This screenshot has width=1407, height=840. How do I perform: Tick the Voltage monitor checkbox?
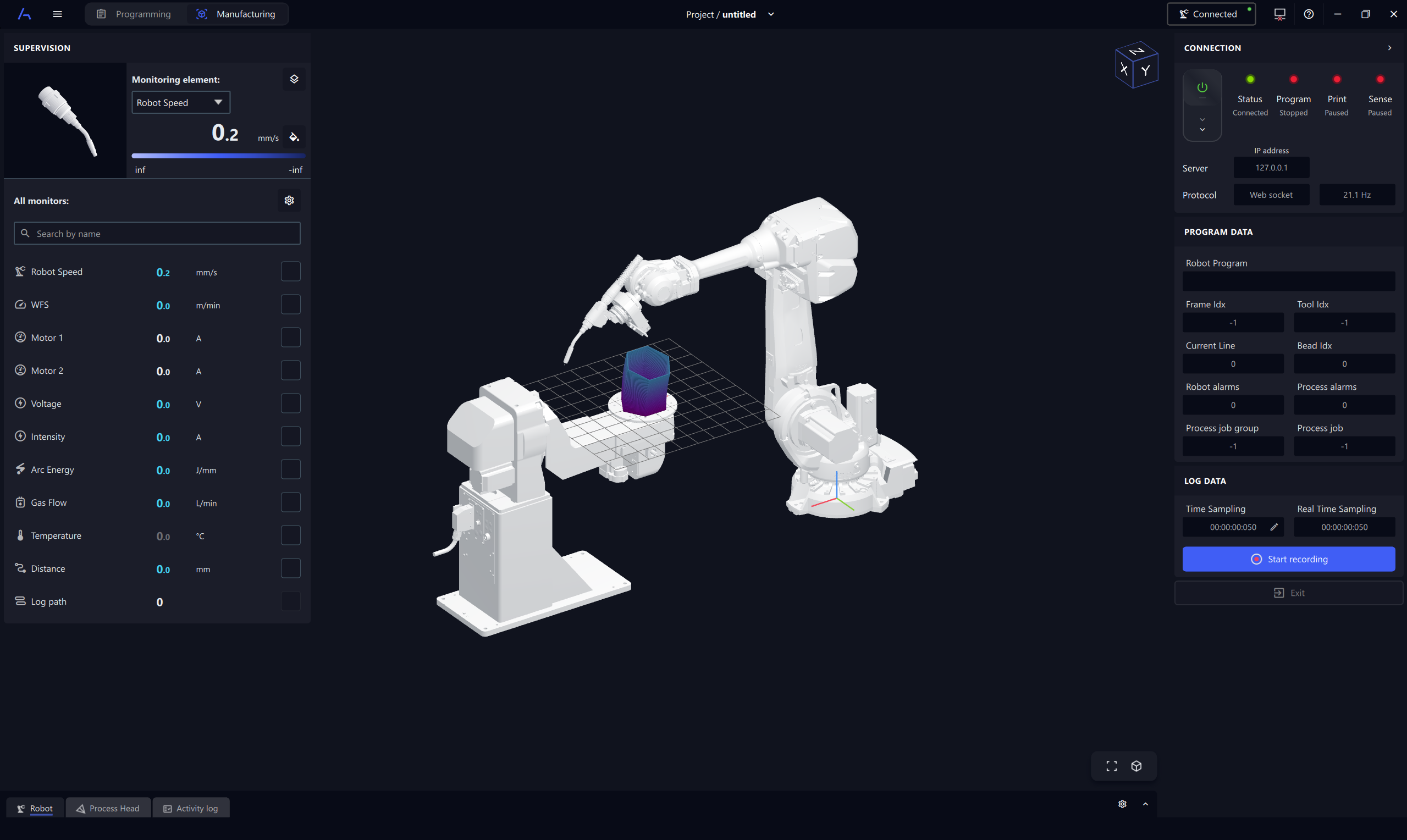[290, 404]
